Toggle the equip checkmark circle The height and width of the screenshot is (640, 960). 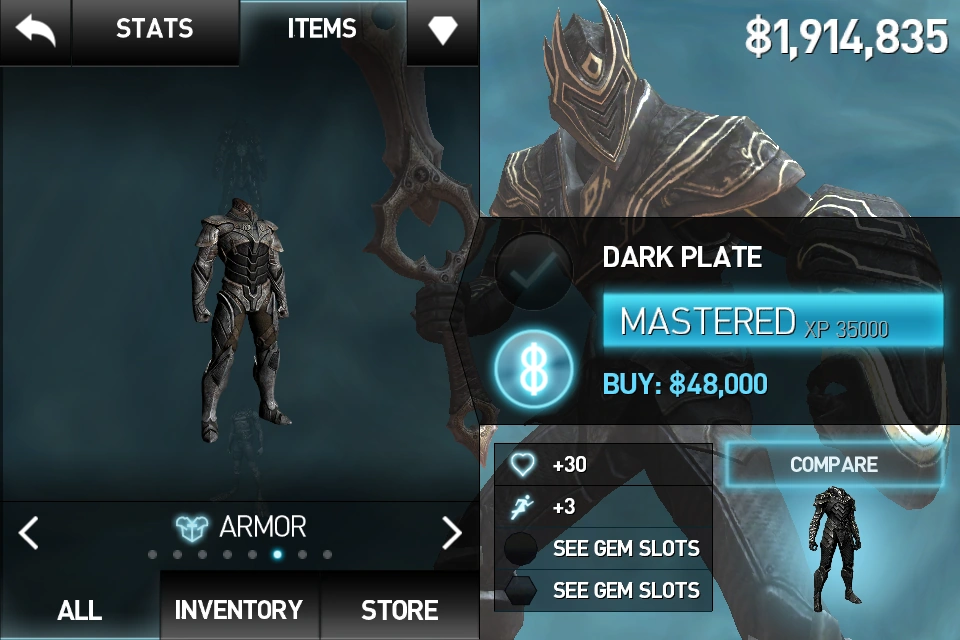[x=534, y=271]
